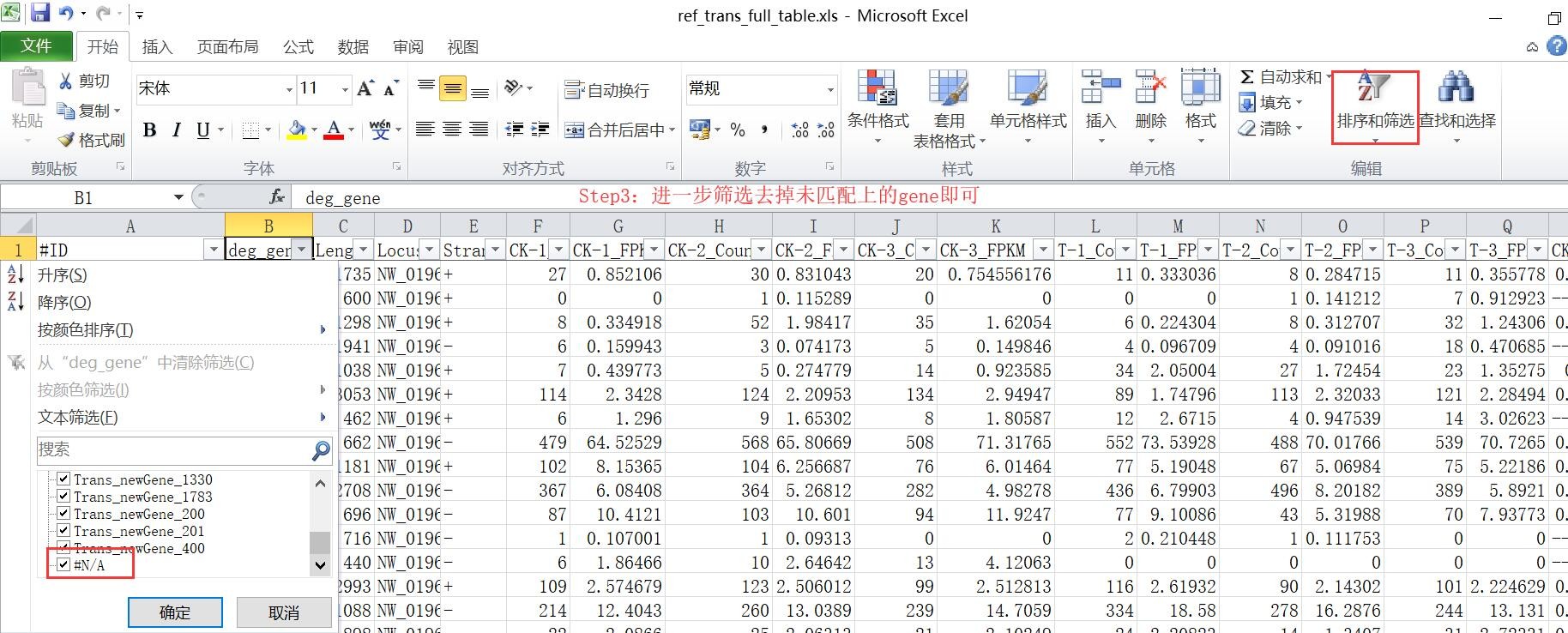Toggle Italic formatting
The image size is (1568, 633).
pos(176,130)
